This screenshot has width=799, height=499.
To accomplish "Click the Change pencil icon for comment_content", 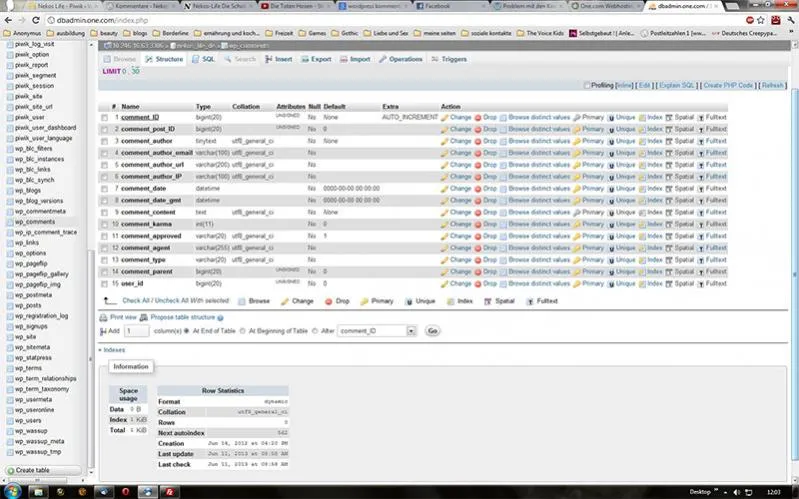I will point(444,213).
